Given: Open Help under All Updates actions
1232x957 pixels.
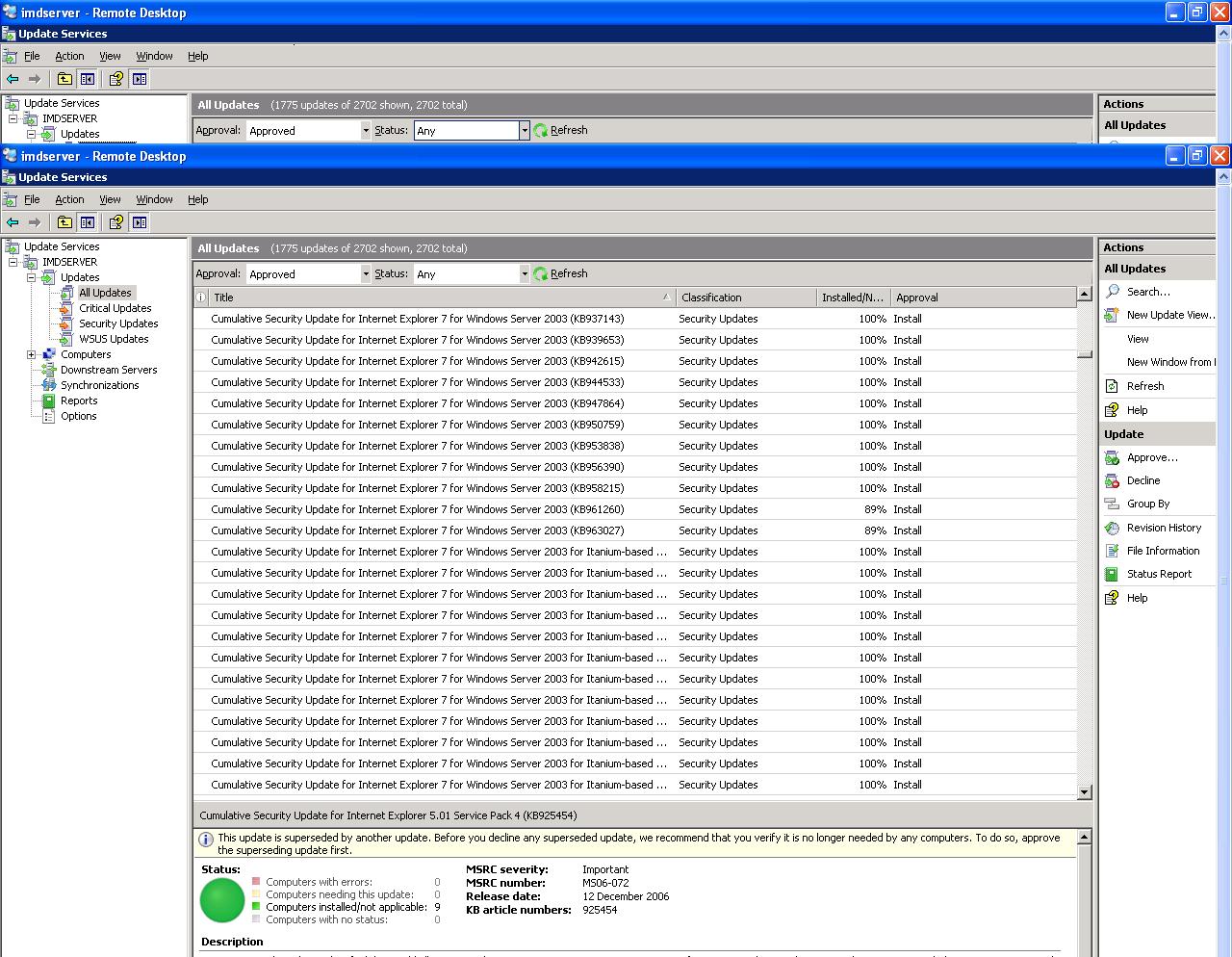Looking at the screenshot, I should (1137, 410).
